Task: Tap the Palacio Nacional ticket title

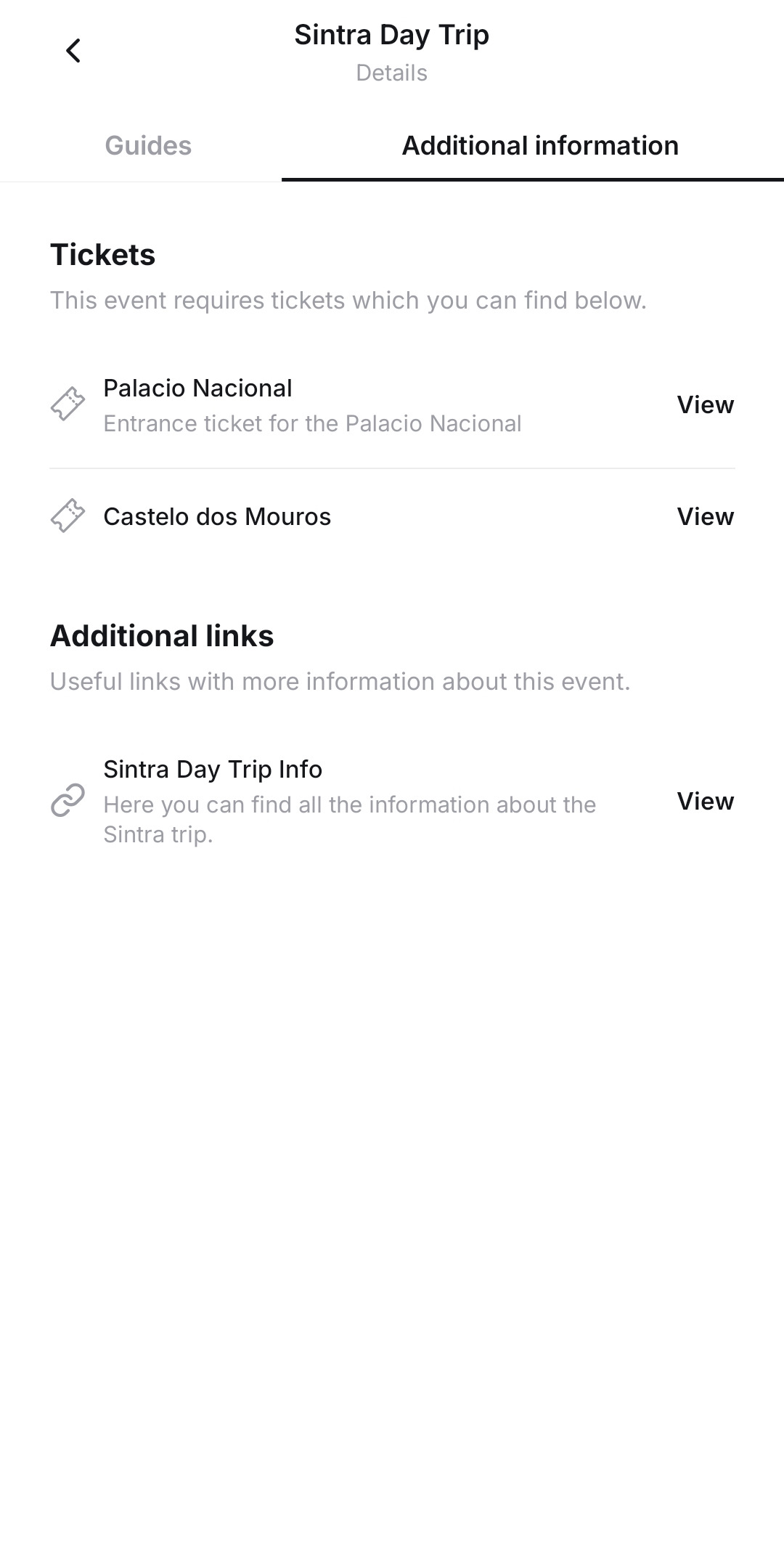Action: tap(197, 388)
